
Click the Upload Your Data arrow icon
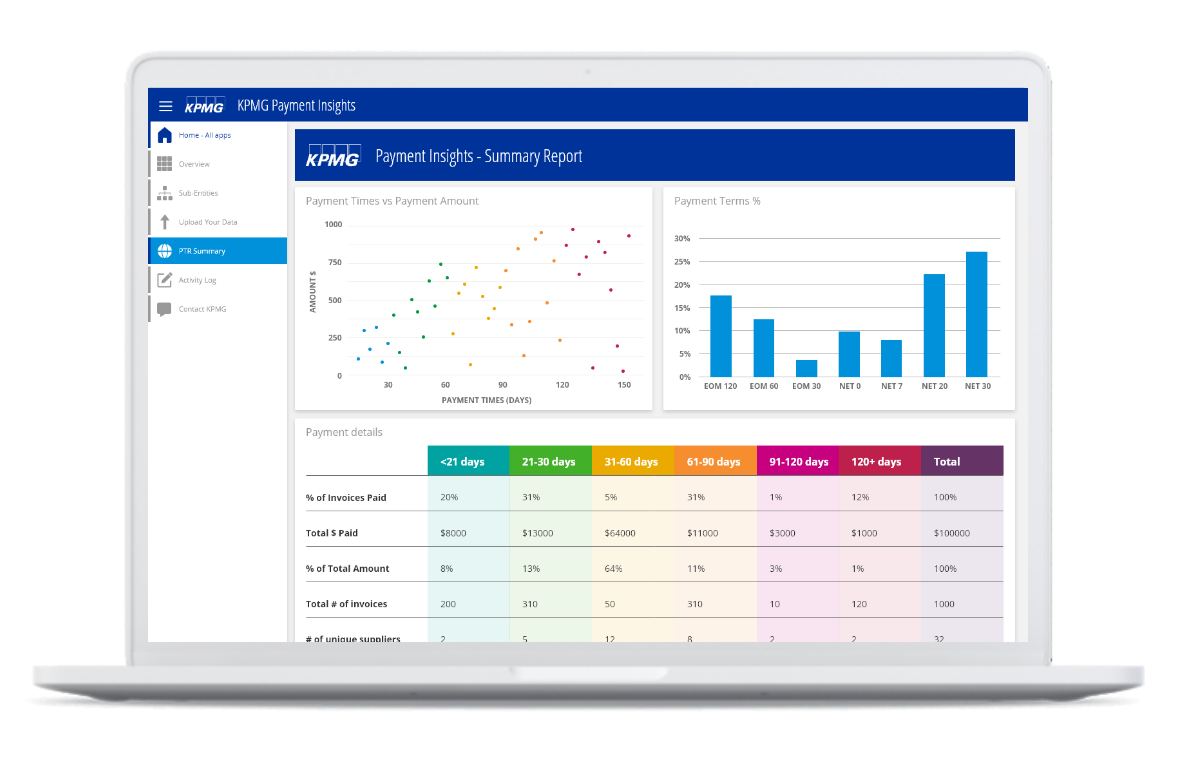pos(165,222)
